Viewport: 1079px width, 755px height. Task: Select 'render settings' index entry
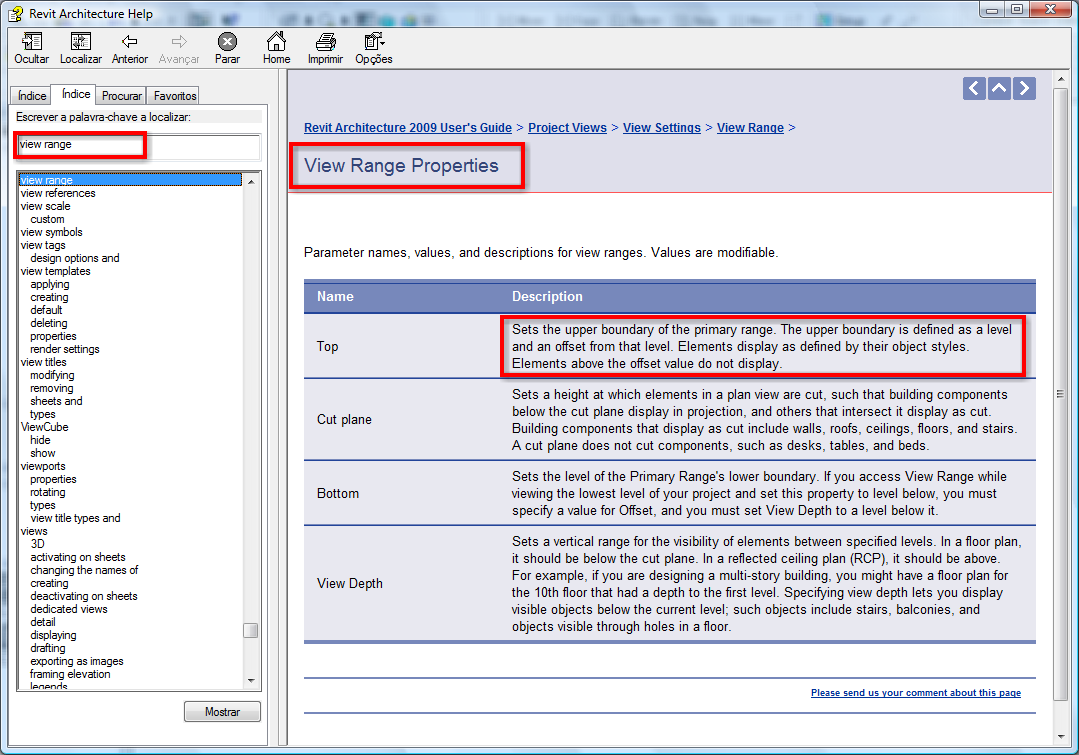click(x=65, y=350)
